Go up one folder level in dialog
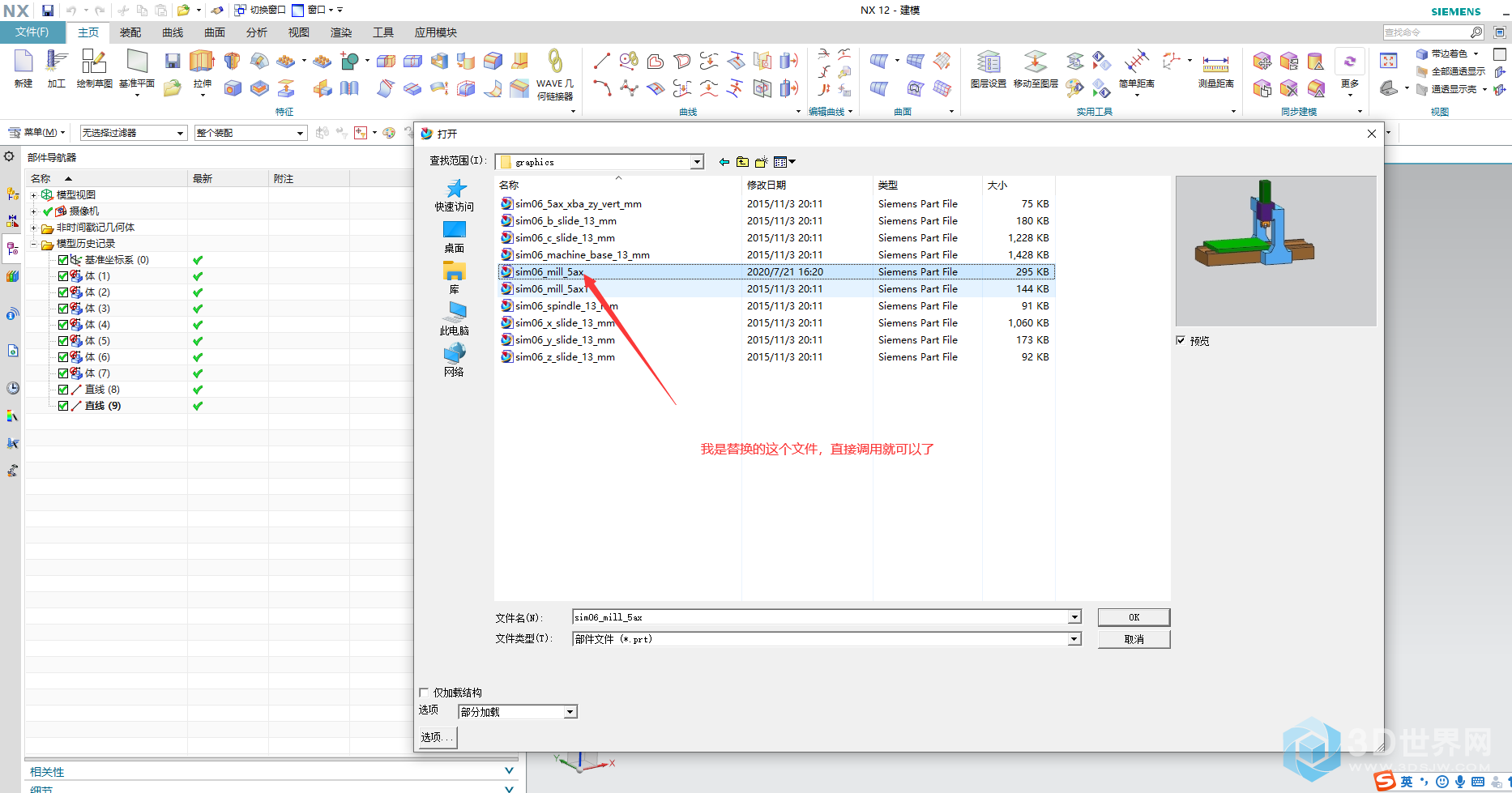The image size is (1512, 793). [742, 162]
